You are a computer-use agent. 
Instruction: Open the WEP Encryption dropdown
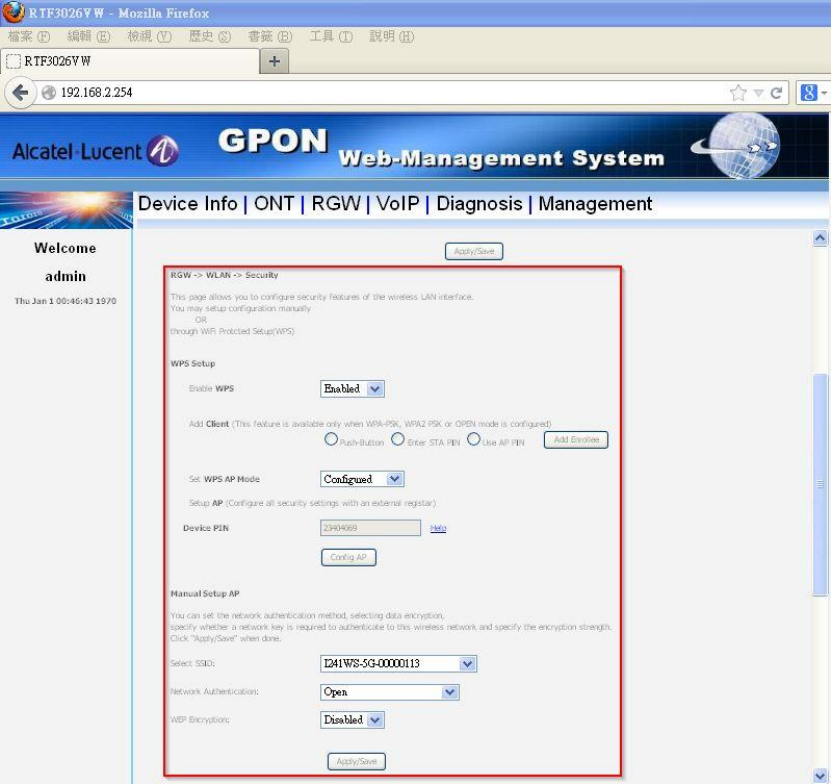(352, 720)
